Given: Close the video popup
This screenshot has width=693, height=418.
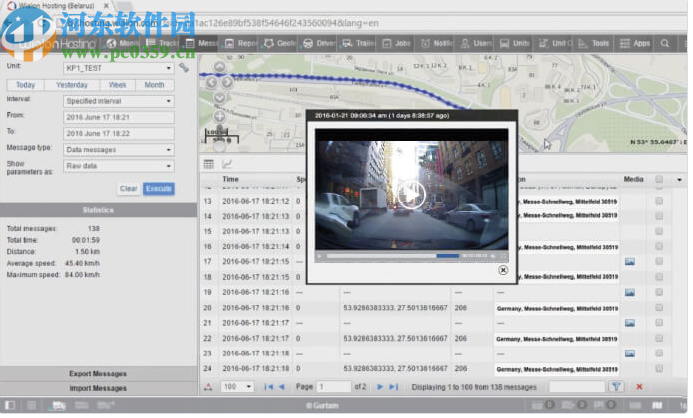Looking at the screenshot, I should tap(503, 270).
